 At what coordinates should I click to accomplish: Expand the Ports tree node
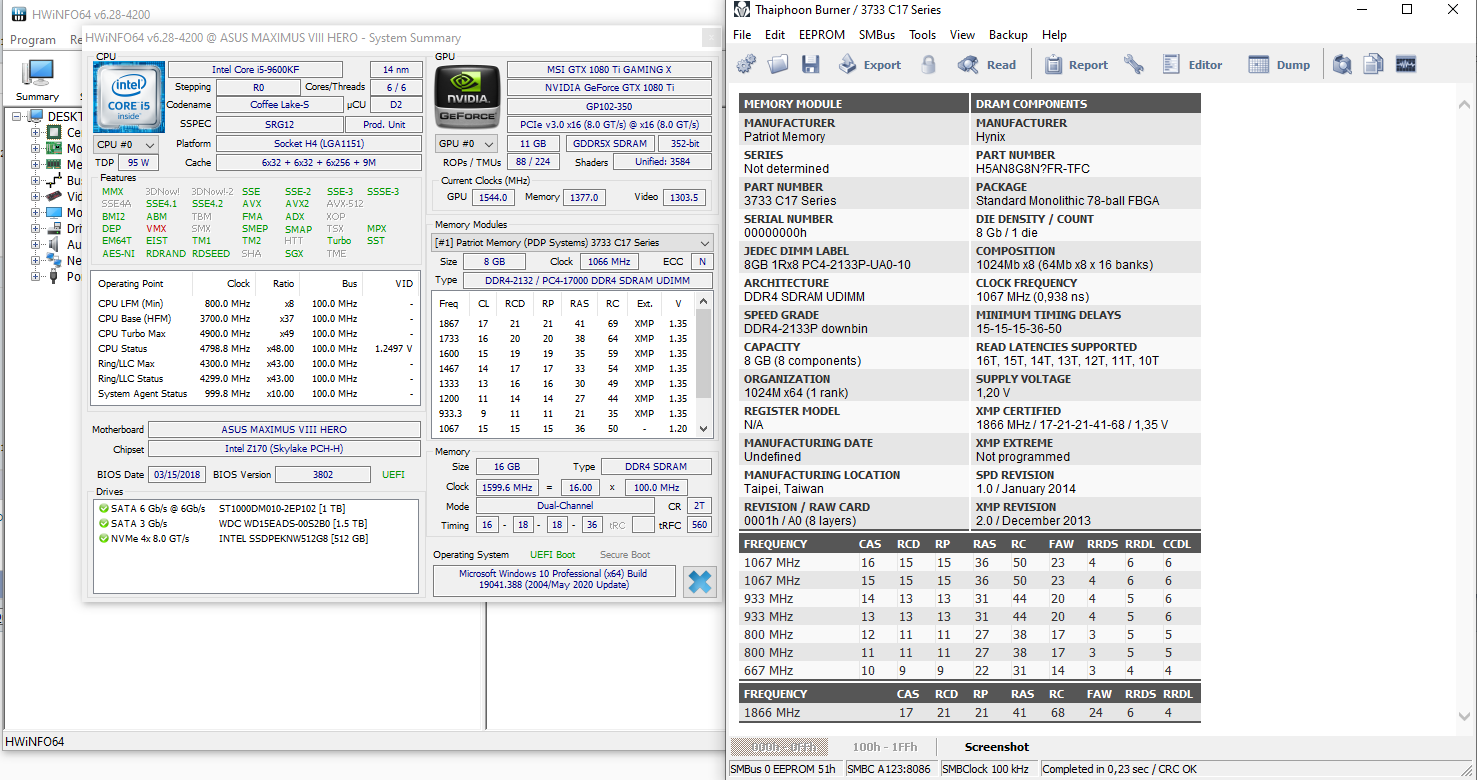36,277
